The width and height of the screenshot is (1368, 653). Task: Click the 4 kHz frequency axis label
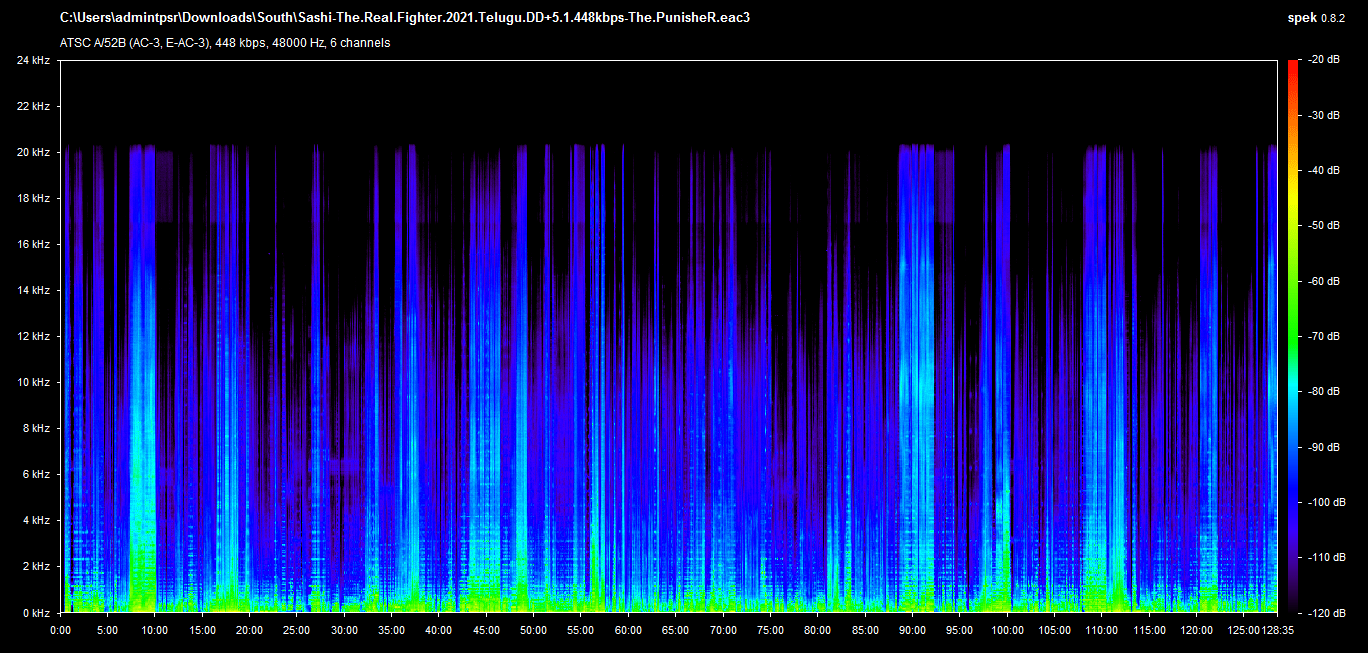tap(36, 520)
